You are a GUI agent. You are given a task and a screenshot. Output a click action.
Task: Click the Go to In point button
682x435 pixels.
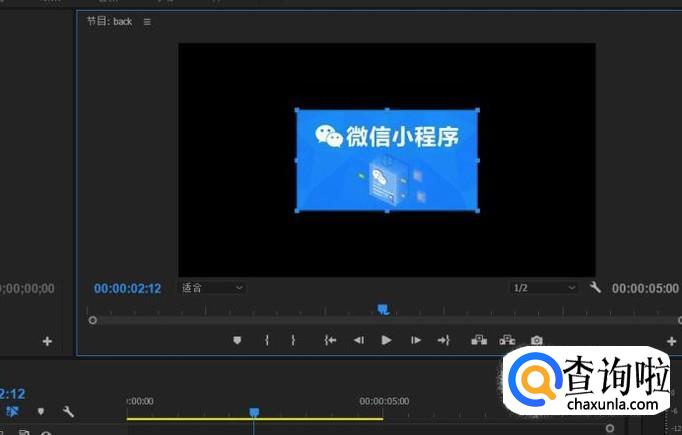tap(330, 341)
